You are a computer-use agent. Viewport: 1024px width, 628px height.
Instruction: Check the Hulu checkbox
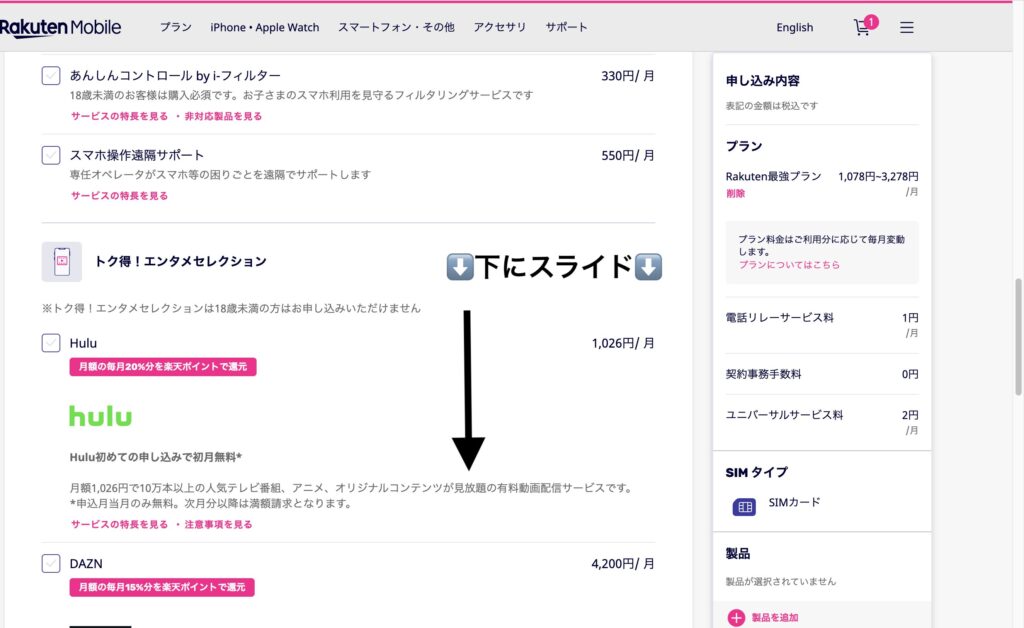pyautogui.click(x=51, y=343)
